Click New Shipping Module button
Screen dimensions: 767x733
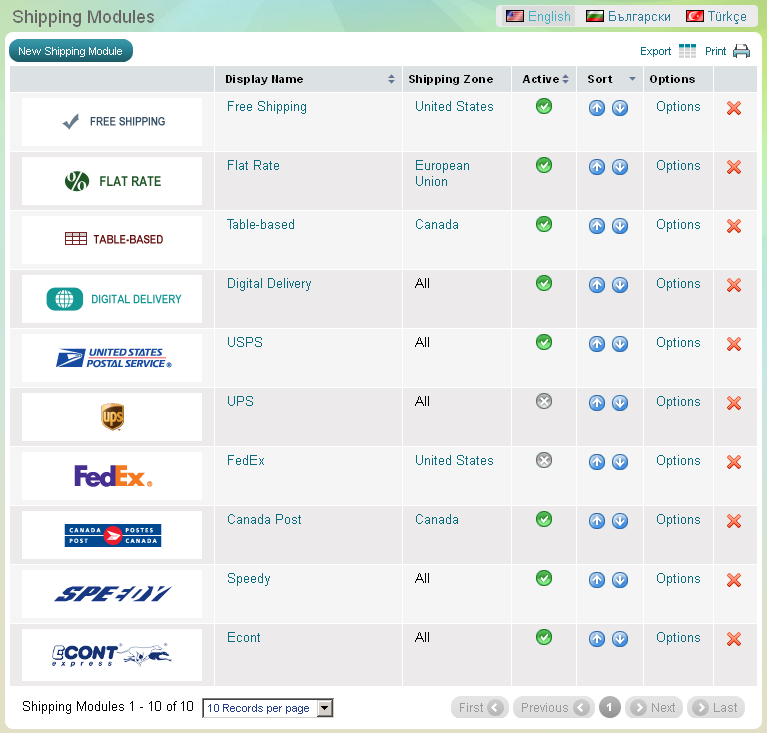coord(70,51)
